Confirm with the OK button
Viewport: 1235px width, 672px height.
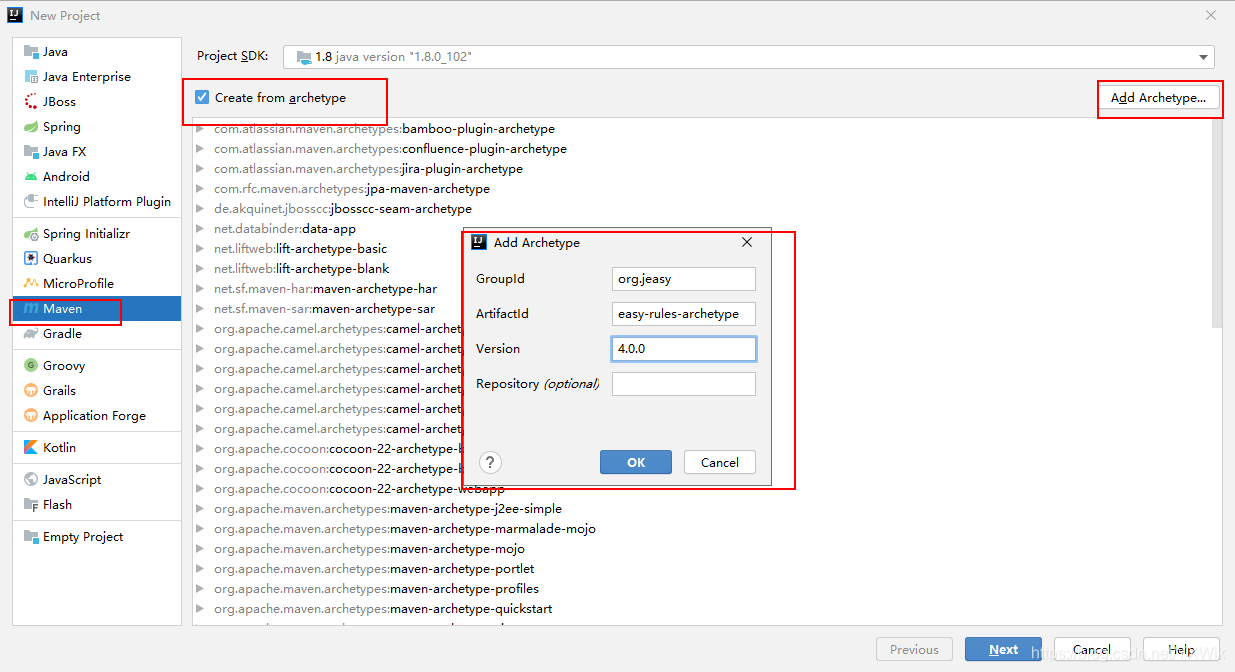coord(636,462)
